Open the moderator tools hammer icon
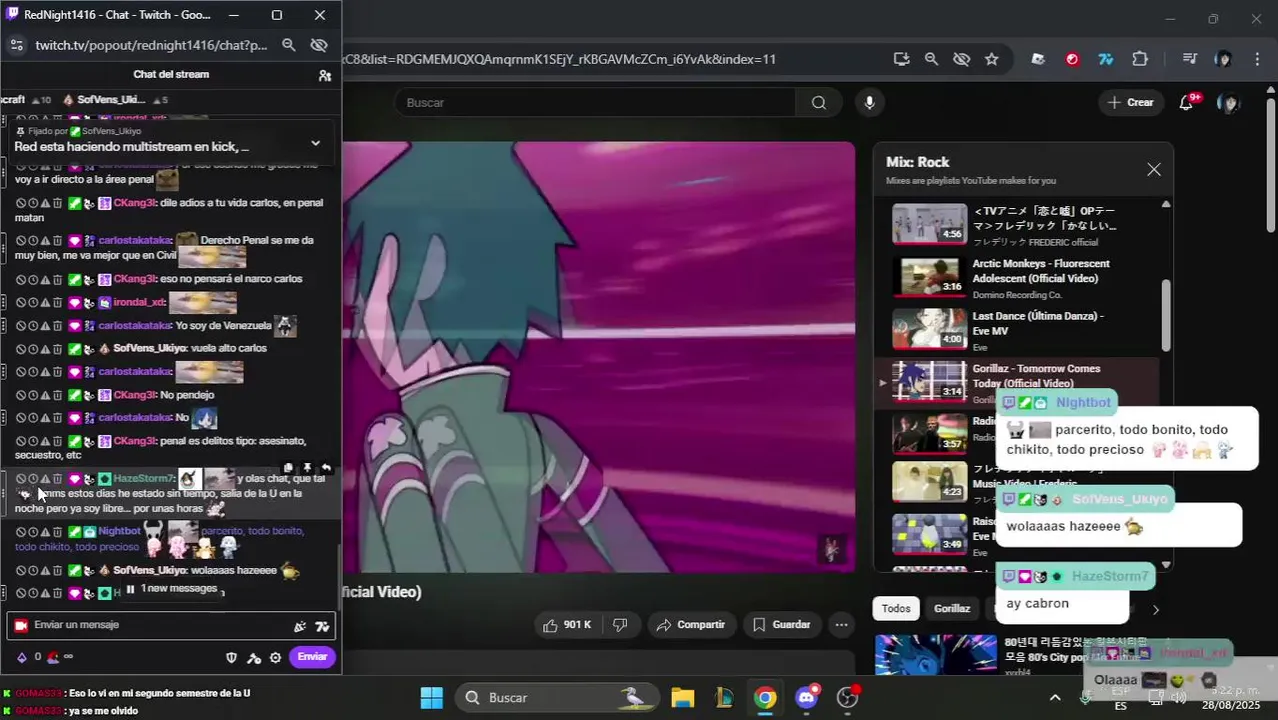 click(253, 657)
